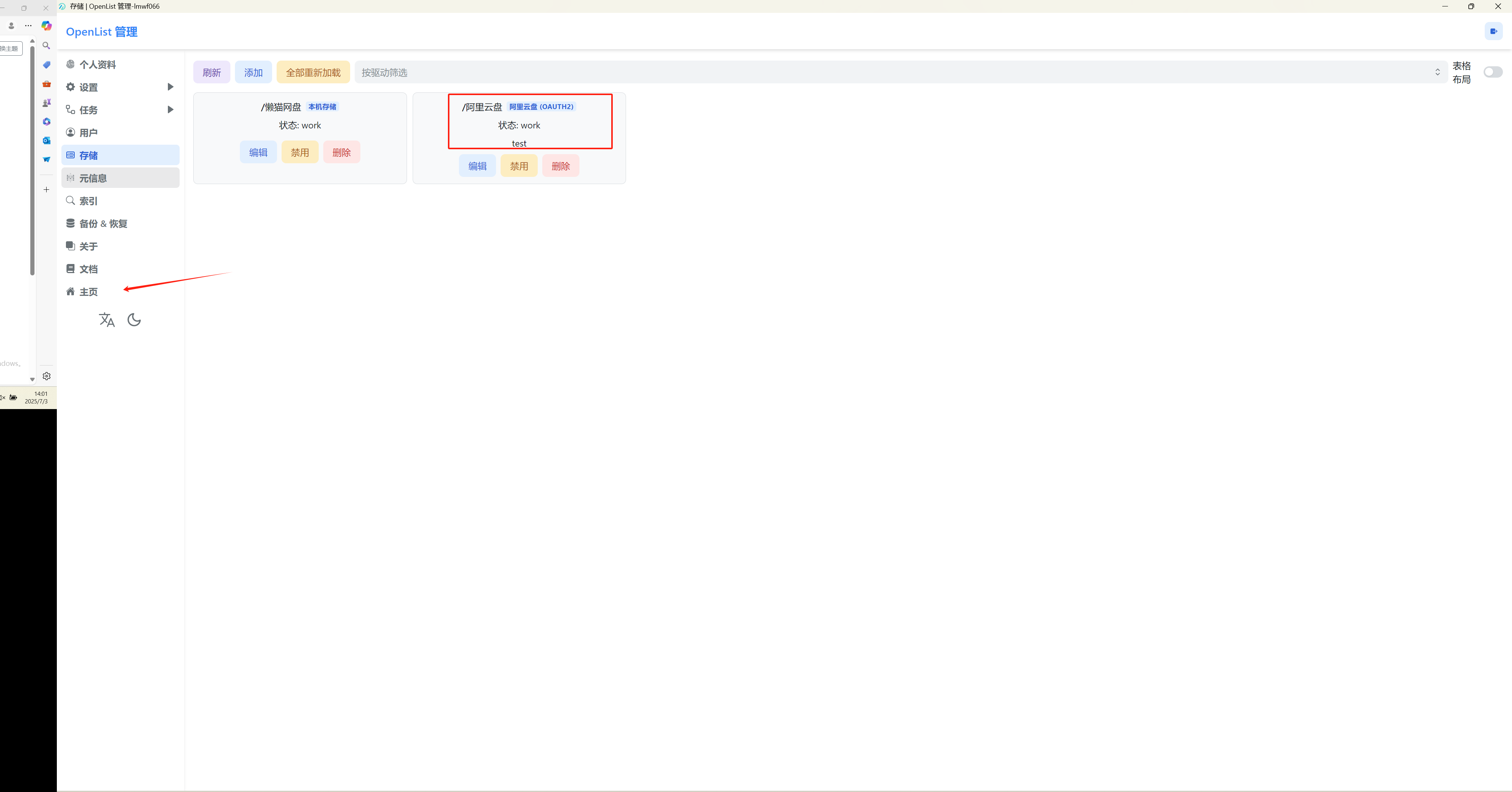This screenshot has height=792, width=1512.
Task: Click the scroll-down arrow in background browser
Action: [32, 380]
